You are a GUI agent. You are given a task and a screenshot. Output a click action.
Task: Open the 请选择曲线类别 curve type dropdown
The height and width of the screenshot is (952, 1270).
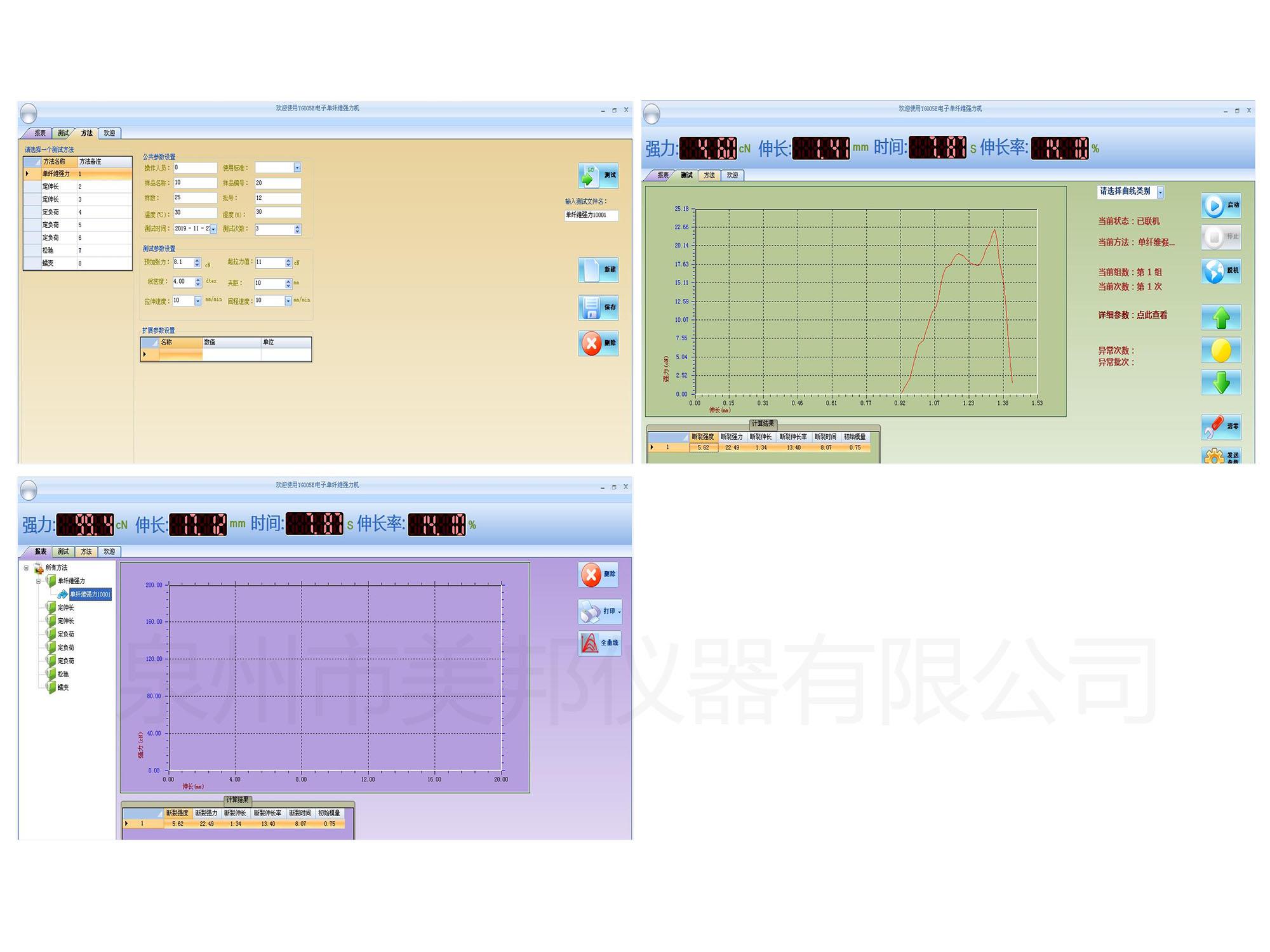click(x=1160, y=192)
